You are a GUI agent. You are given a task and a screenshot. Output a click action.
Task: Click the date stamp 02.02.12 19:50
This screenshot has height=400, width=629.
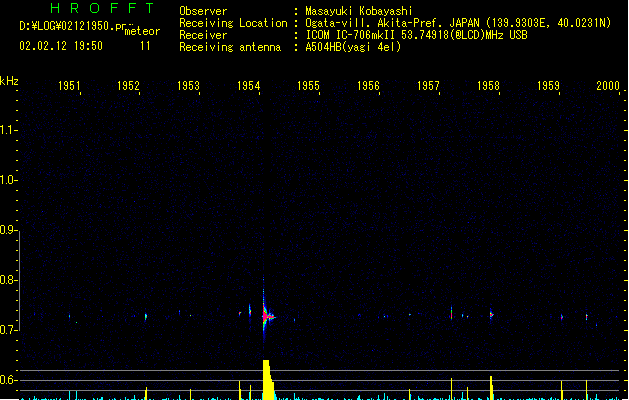coord(61,46)
